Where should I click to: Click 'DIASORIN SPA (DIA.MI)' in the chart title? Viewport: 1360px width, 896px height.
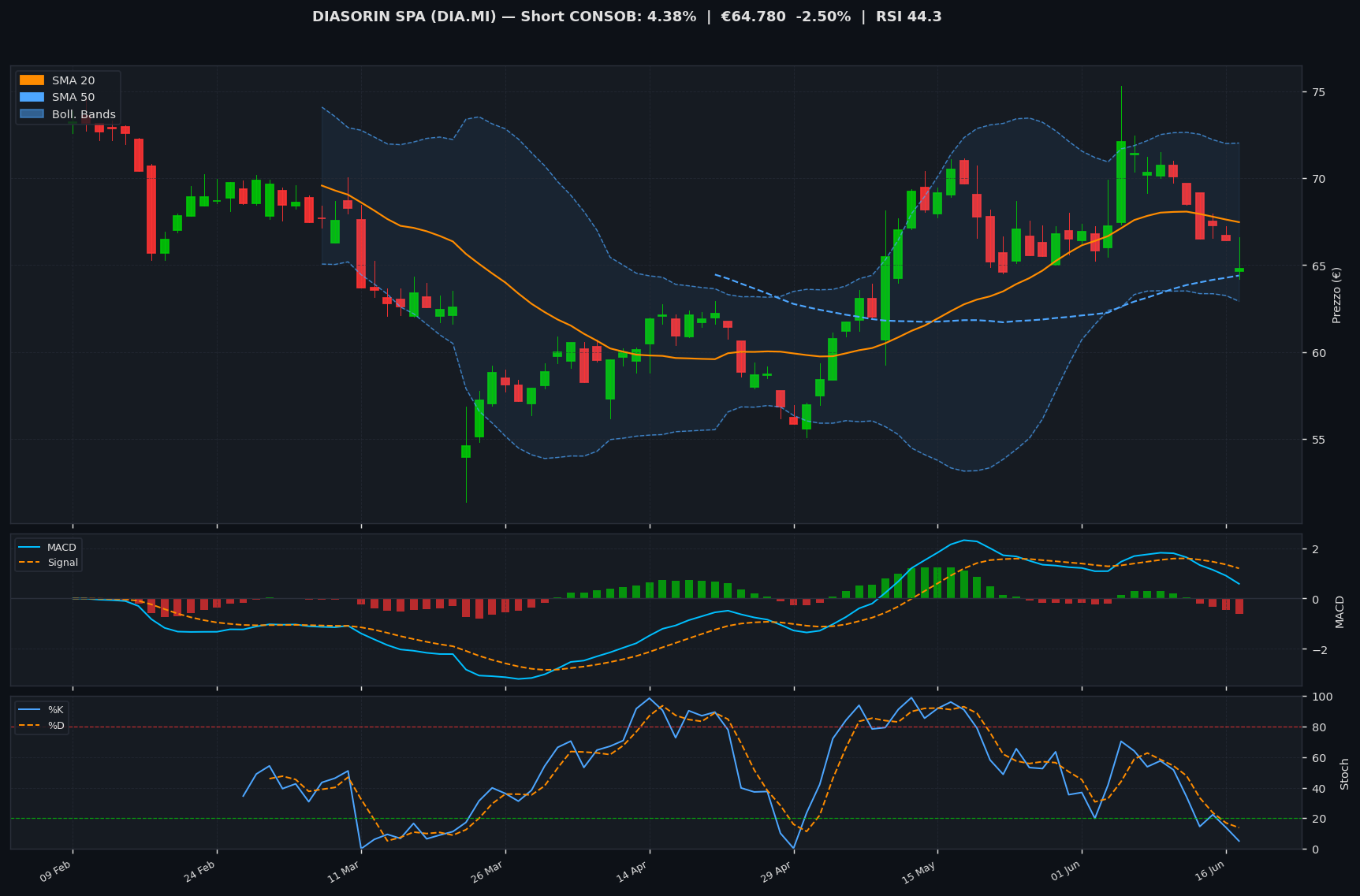404,17
